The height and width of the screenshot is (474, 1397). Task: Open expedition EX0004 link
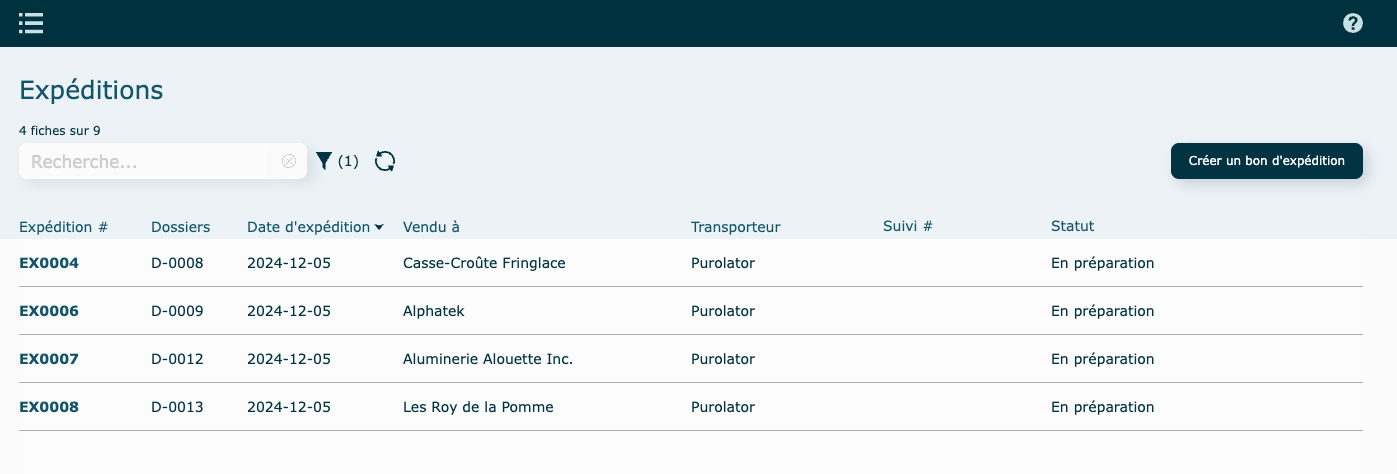pyautogui.click(x=49, y=263)
